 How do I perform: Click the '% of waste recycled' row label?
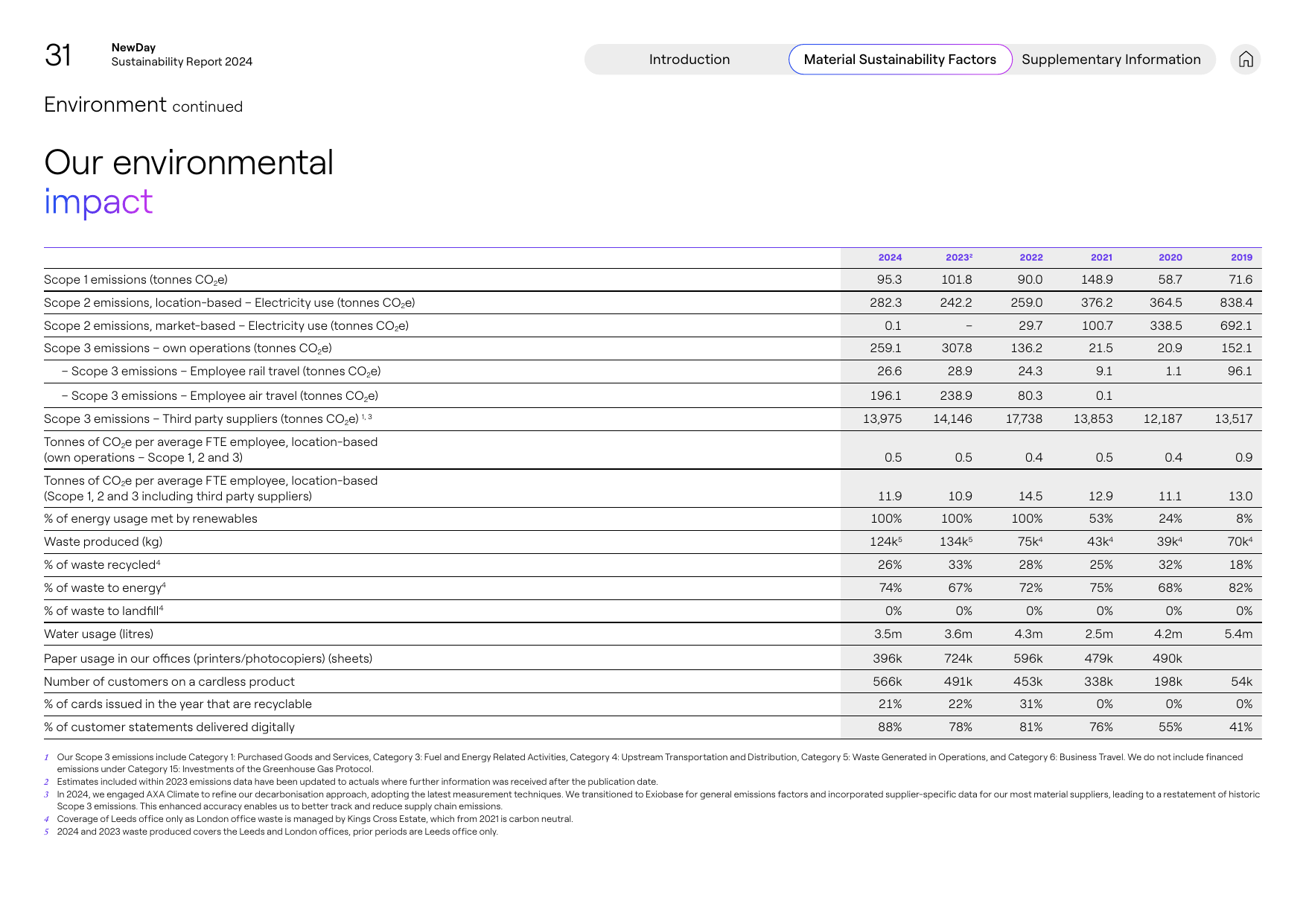[102, 564]
